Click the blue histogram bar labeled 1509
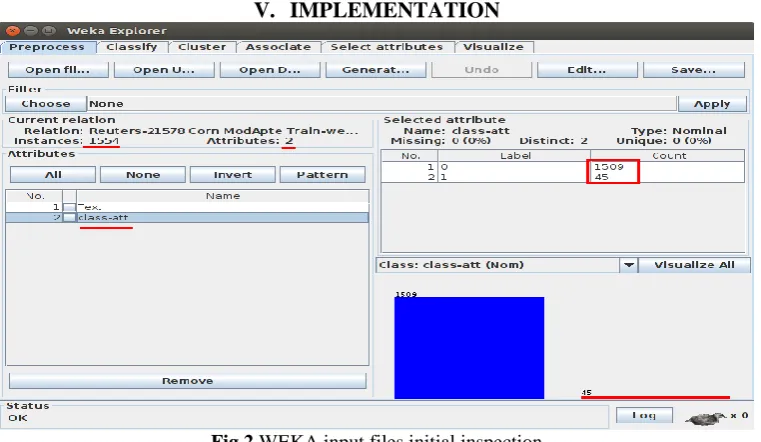The height and width of the screenshot is (442, 761). tap(469, 348)
